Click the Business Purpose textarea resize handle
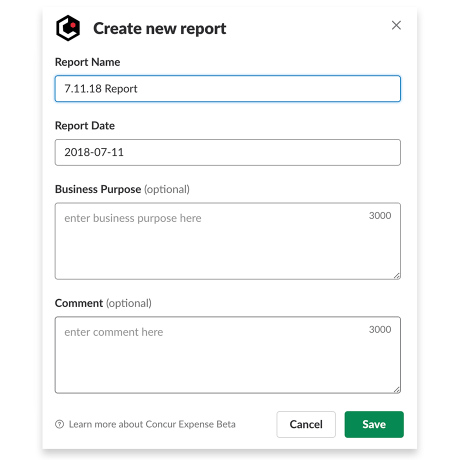 396,276
